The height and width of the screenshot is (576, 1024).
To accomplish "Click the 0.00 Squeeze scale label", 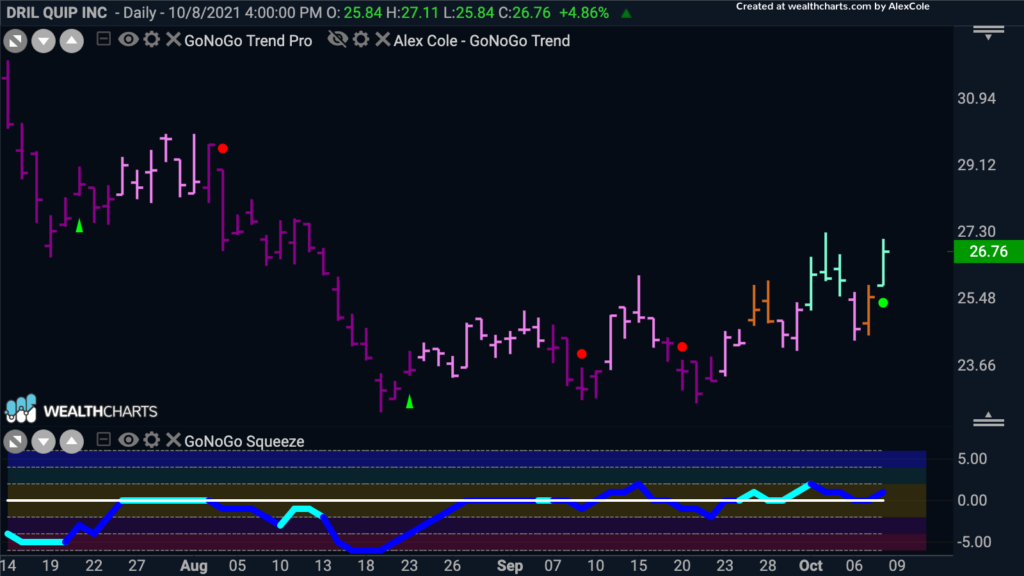I will [x=972, y=501].
